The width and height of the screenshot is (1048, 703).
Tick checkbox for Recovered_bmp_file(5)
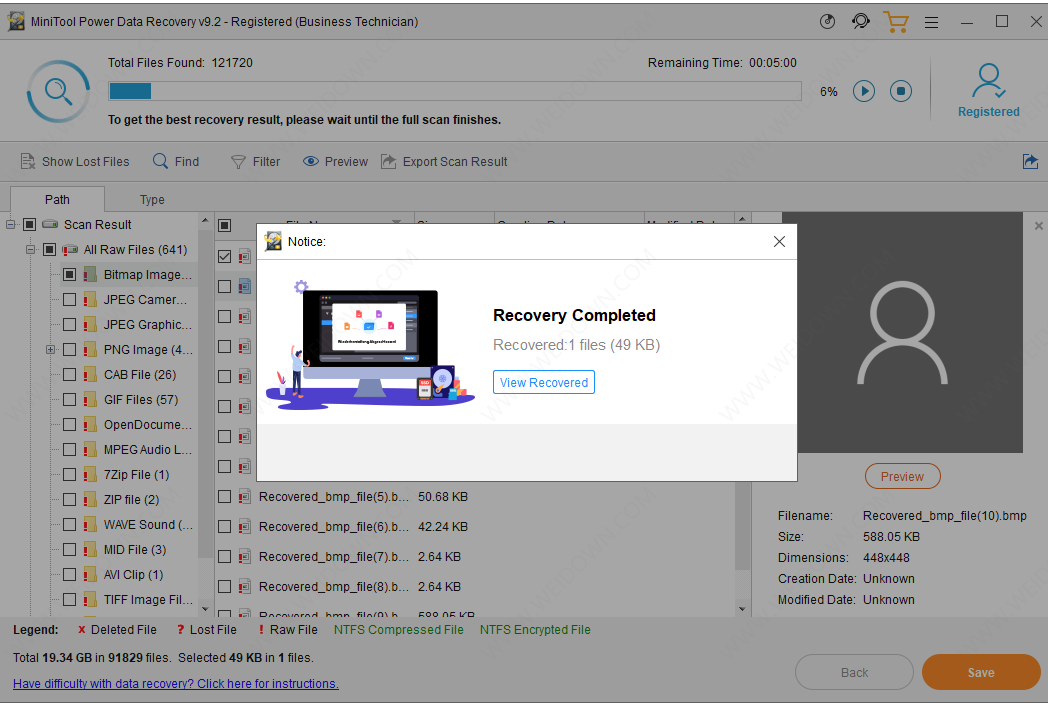pos(225,497)
